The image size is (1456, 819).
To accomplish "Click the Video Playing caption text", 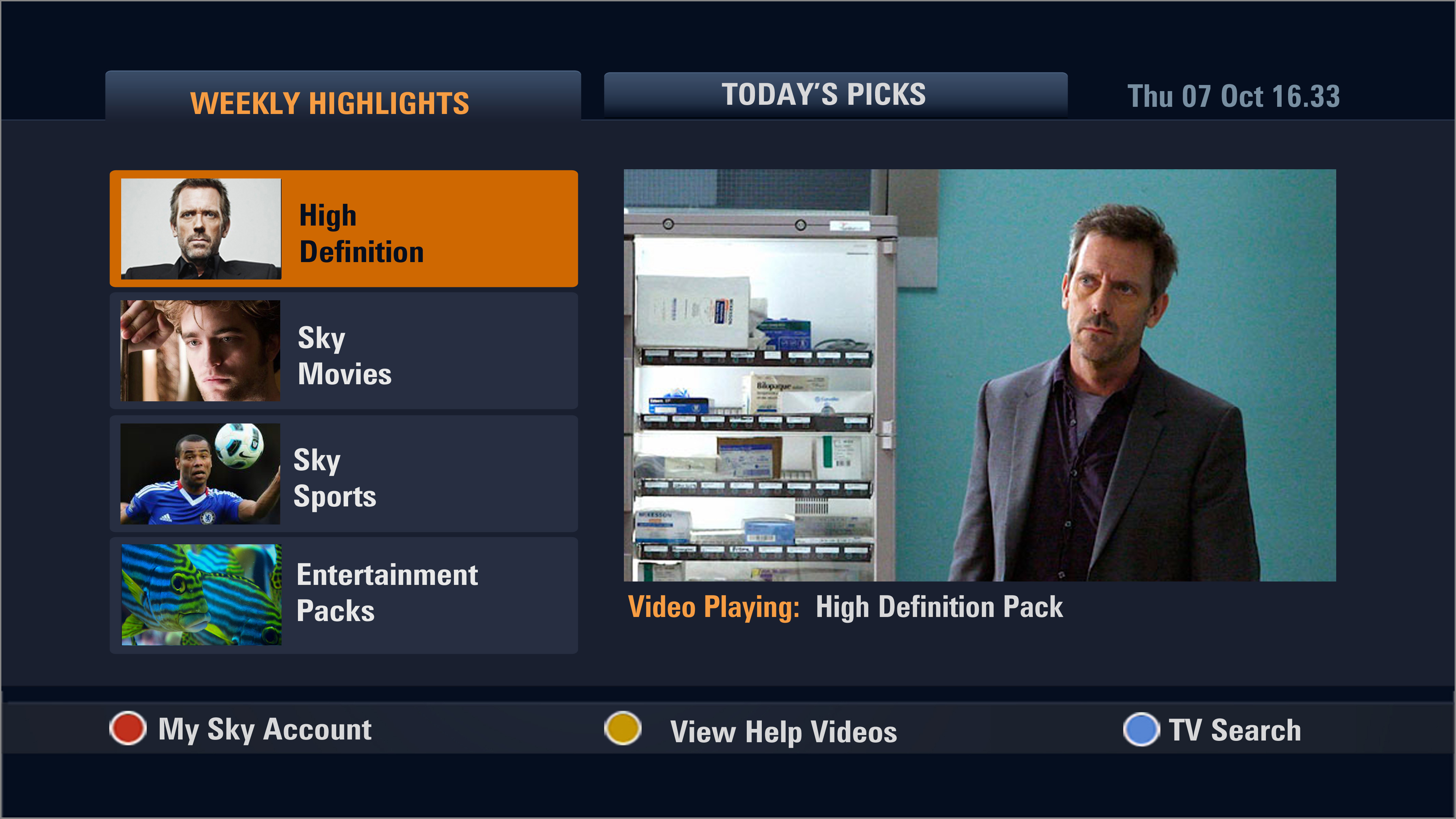I will (x=713, y=607).
